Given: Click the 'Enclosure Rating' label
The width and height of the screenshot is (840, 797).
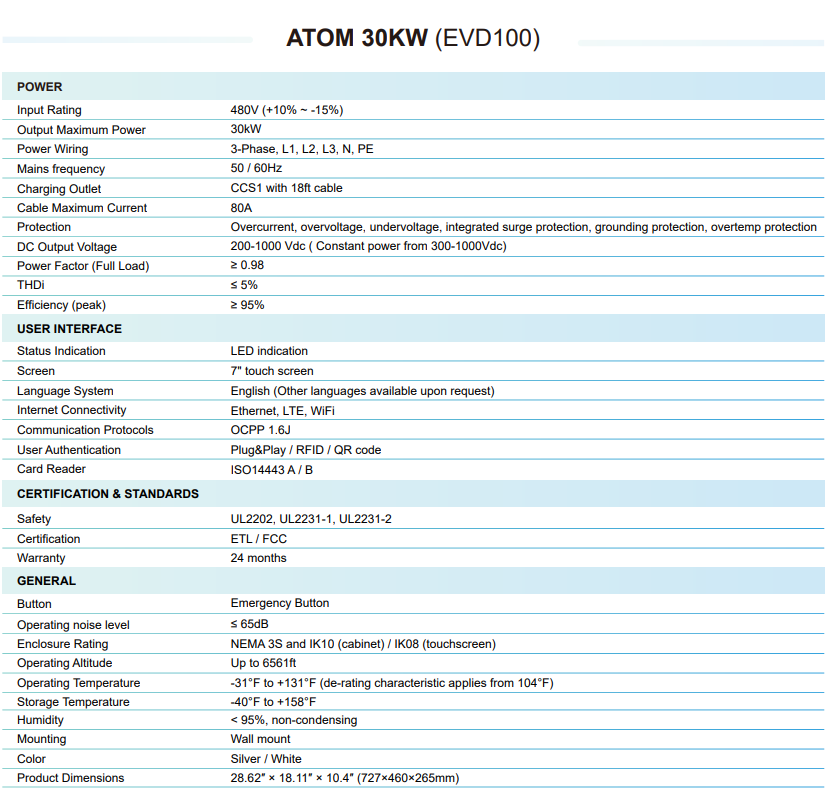Looking at the screenshot, I should 63,644.
